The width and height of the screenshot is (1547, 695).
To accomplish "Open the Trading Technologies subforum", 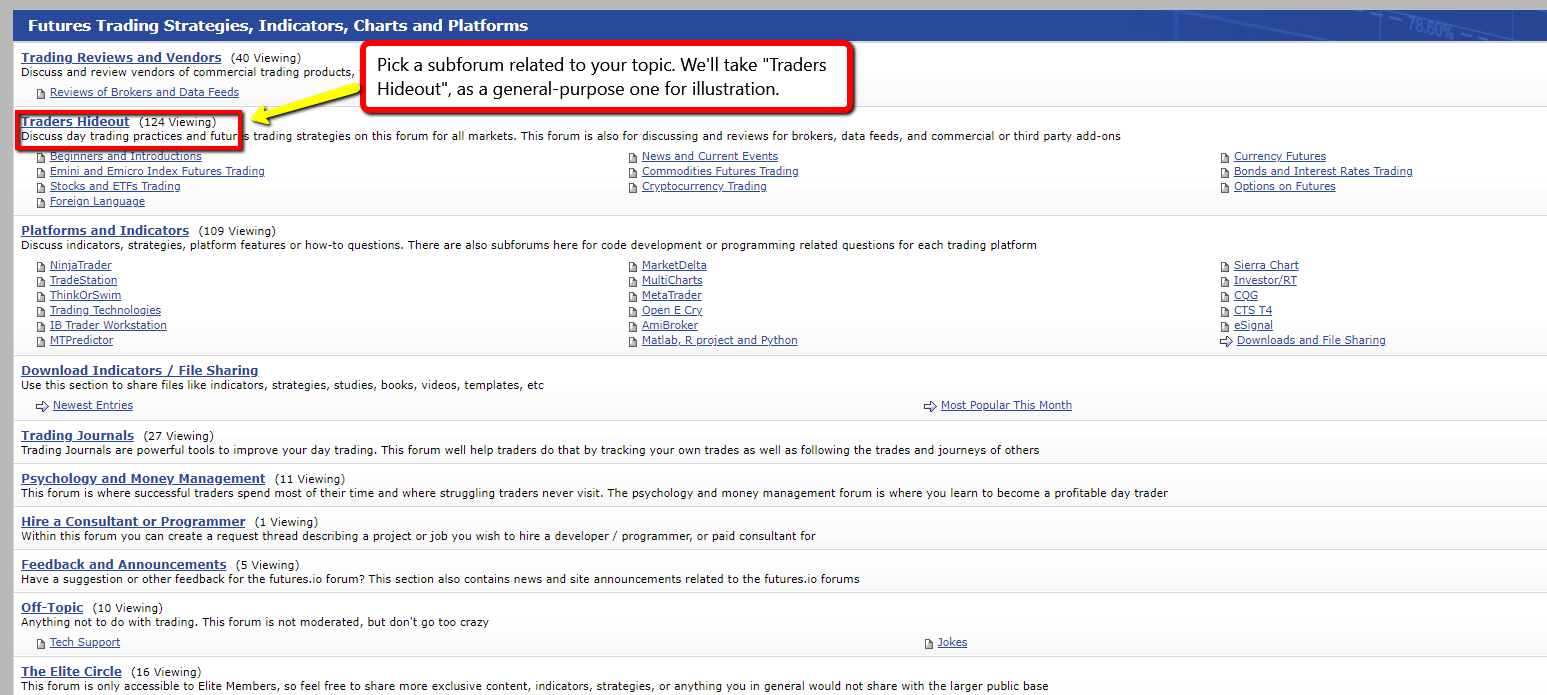I will click(105, 310).
